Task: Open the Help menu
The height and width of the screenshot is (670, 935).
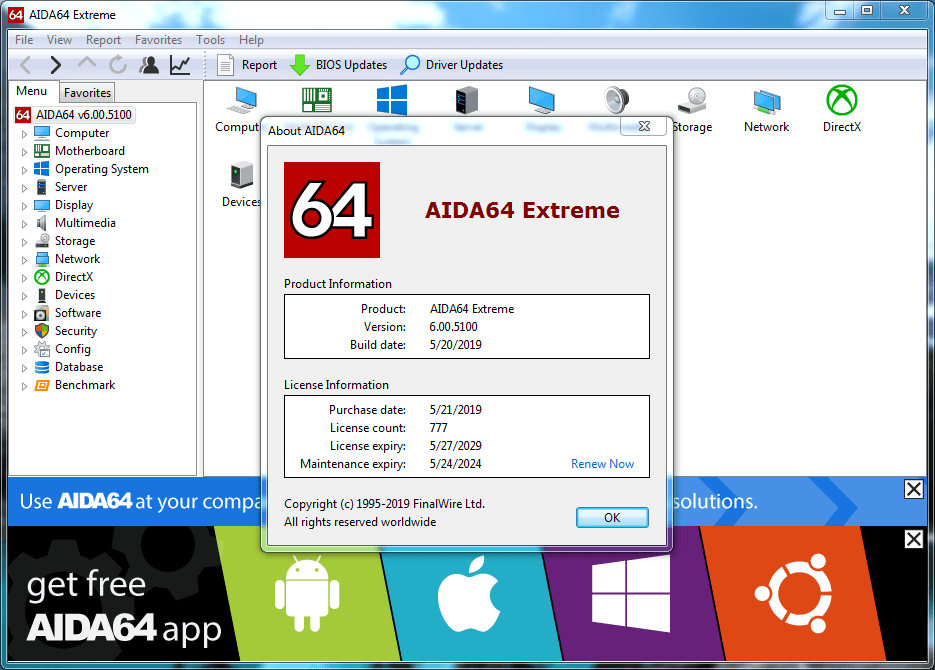Action: pyautogui.click(x=251, y=40)
